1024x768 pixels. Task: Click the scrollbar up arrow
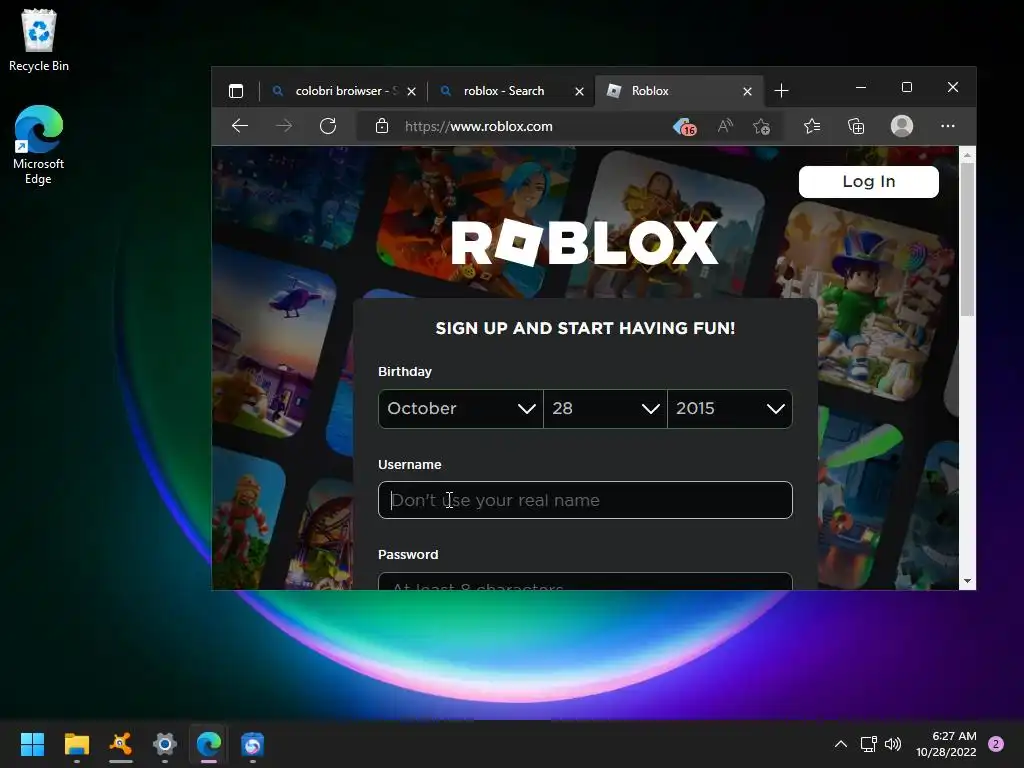click(967, 155)
